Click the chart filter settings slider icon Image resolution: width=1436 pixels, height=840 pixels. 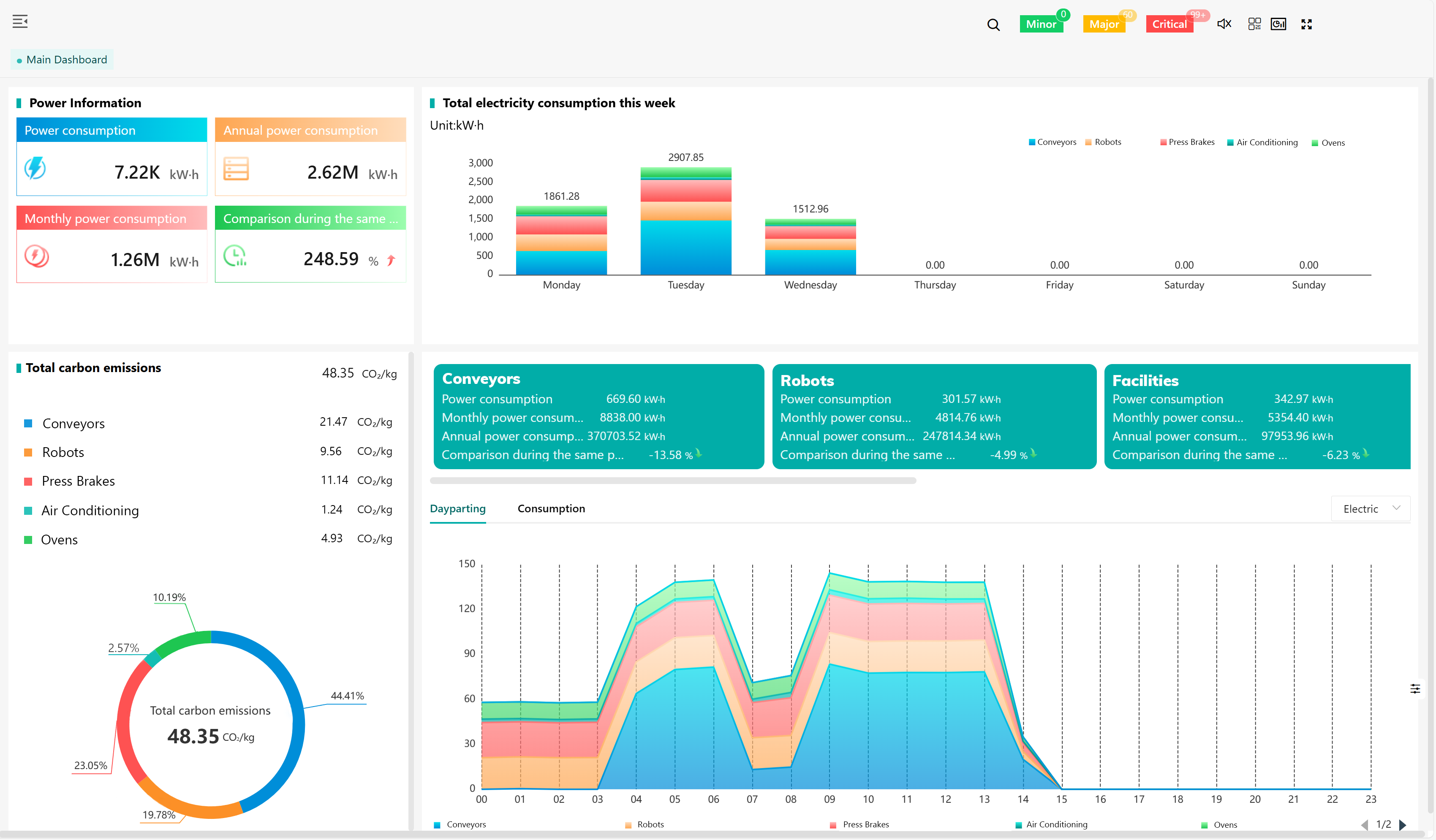pos(1415,689)
